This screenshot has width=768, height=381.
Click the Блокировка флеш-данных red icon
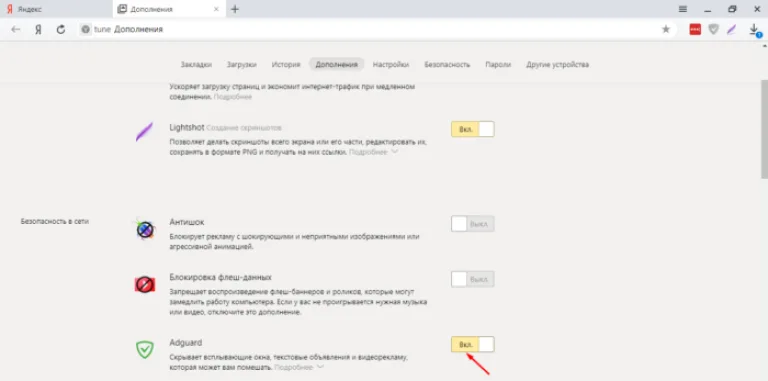pos(145,284)
